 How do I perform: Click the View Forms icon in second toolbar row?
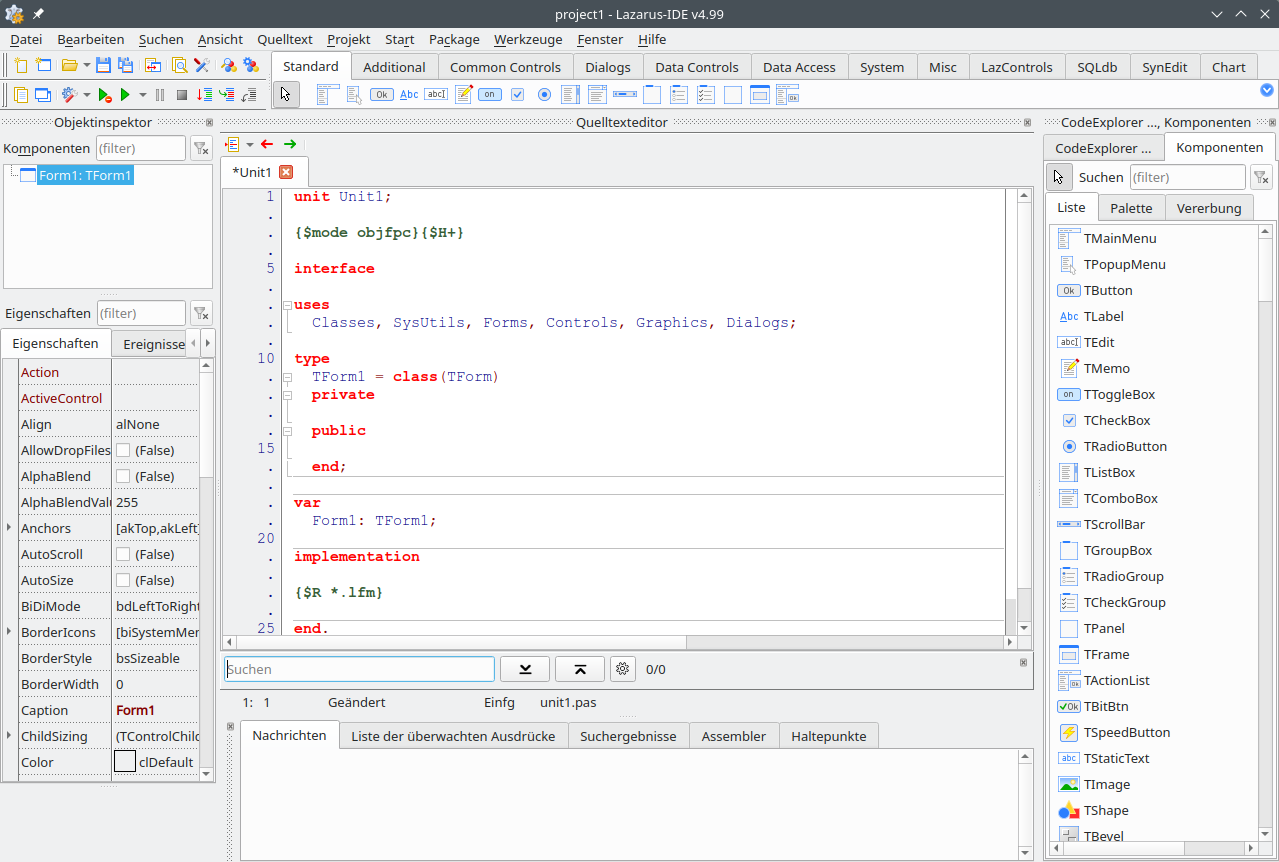tap(43, 95)
